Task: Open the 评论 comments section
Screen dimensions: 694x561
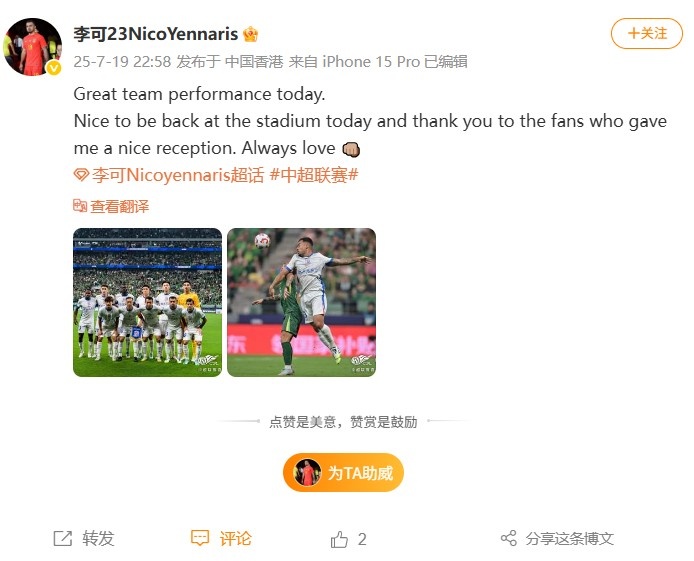Action: [235, 538]
